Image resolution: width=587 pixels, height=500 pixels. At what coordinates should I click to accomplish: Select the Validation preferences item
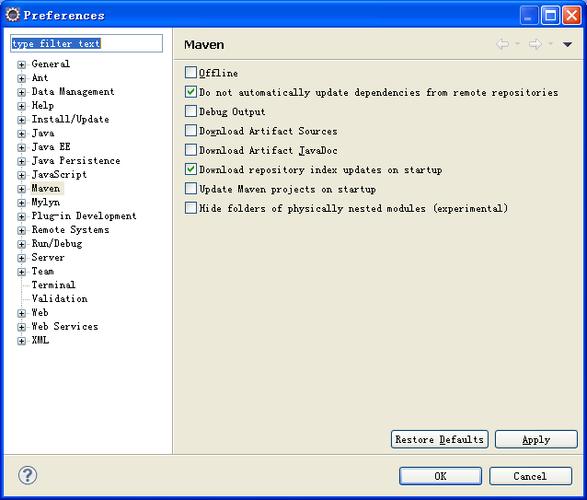[x=60, y=299]
